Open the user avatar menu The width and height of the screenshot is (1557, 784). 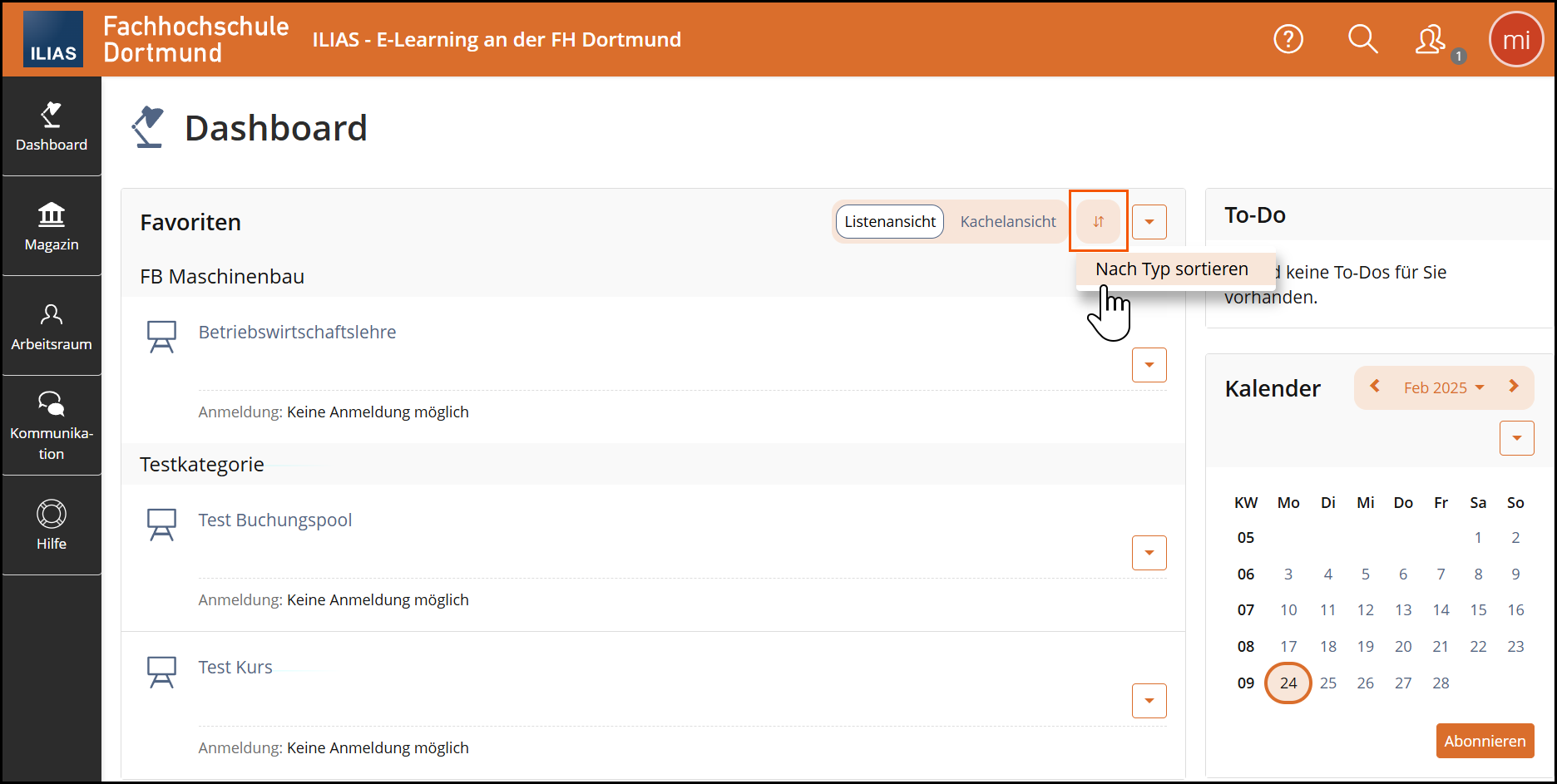[1515, 40]
